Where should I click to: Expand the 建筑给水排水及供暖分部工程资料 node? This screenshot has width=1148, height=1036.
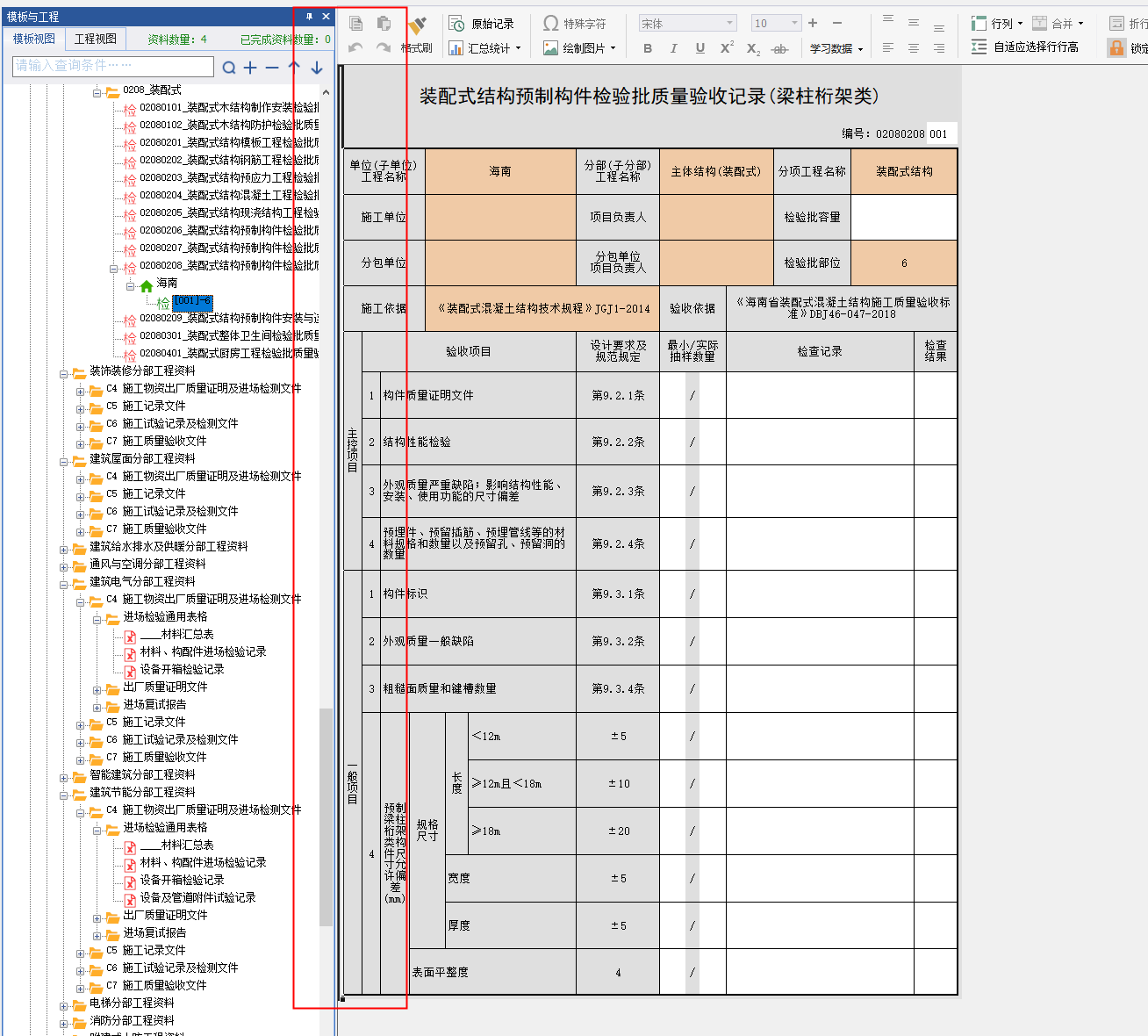[x=64, y=549]
